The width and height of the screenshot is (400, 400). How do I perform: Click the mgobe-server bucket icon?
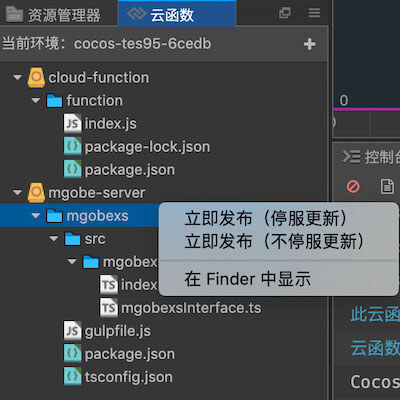point(36,193)
